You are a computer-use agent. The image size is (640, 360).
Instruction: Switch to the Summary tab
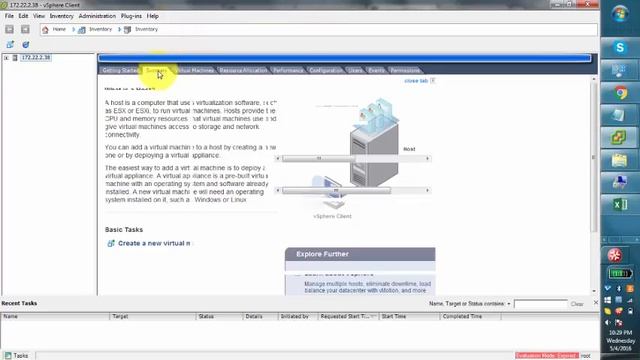point(156,70)
